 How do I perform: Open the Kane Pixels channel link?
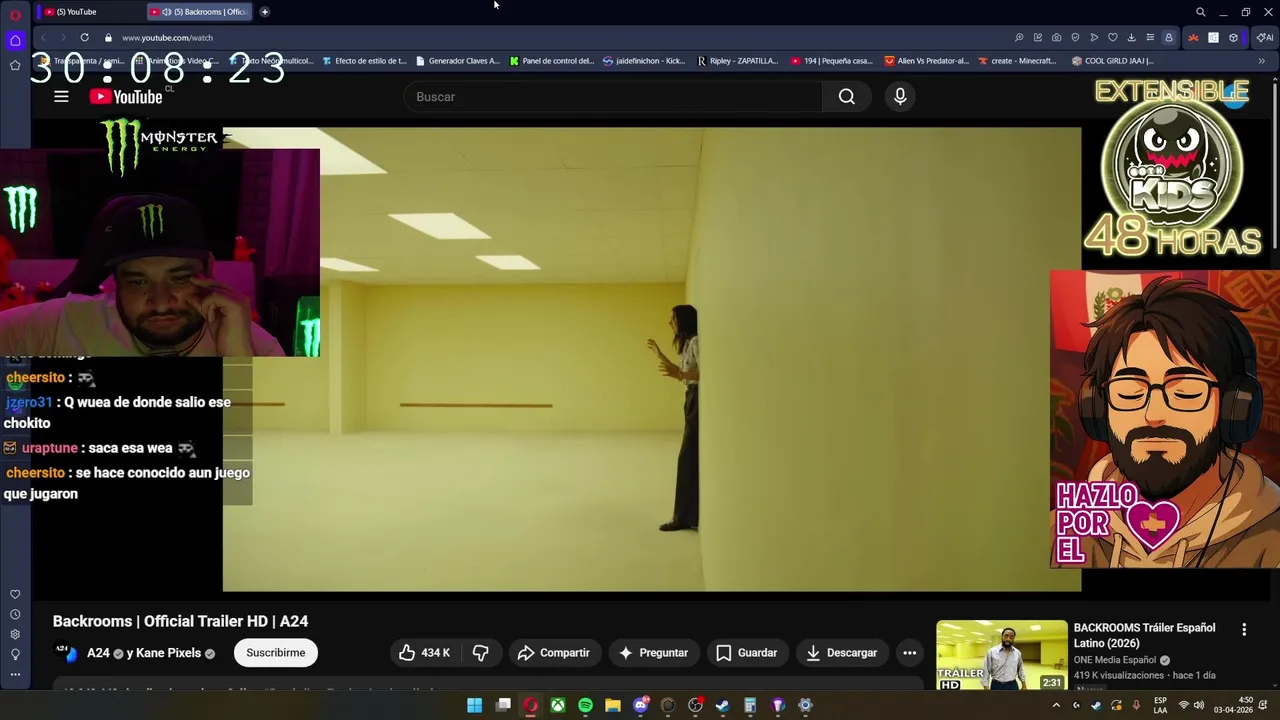click(x=168, y=653)
